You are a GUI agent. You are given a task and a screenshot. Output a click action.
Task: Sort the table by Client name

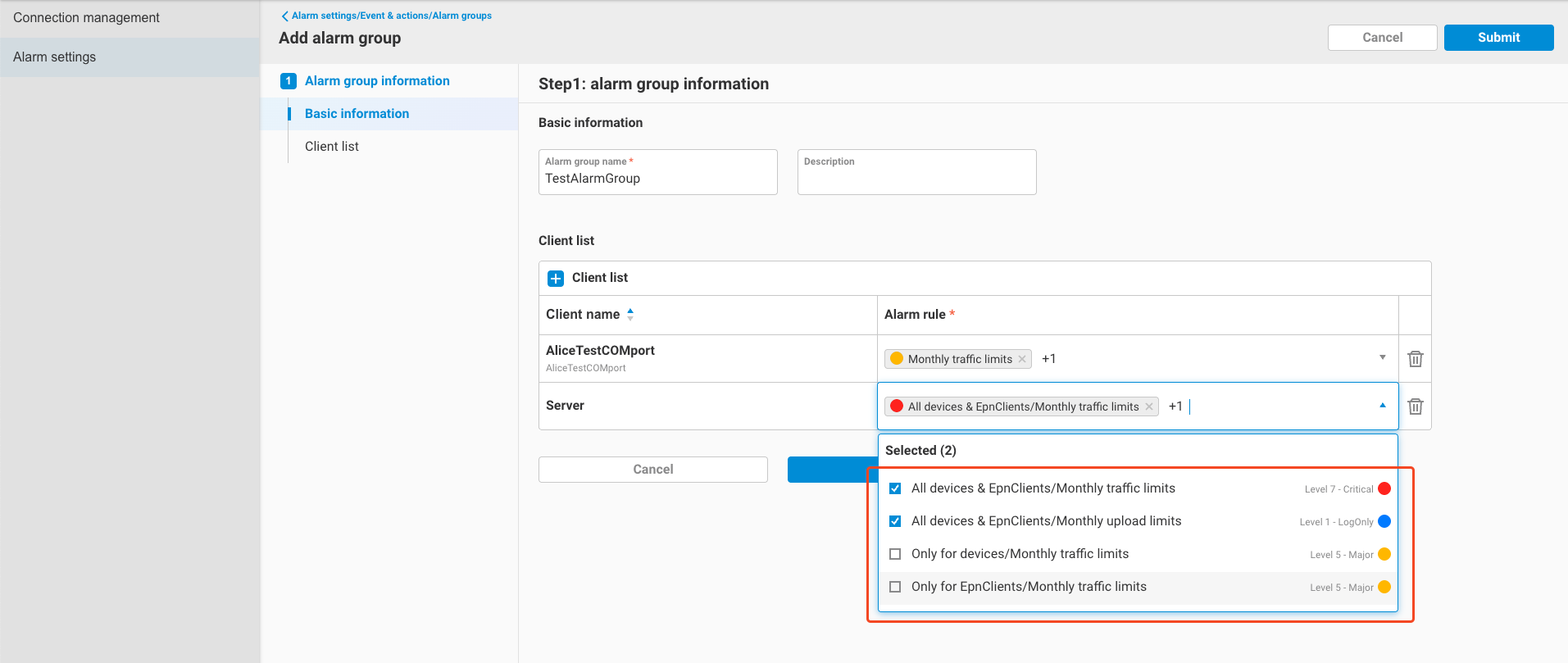coord(630,315)
